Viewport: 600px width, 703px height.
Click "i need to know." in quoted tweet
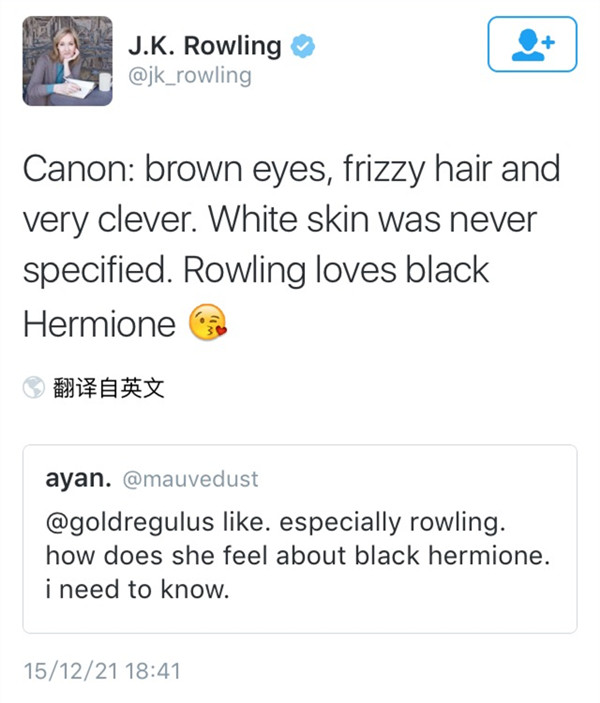pos(138,590)
